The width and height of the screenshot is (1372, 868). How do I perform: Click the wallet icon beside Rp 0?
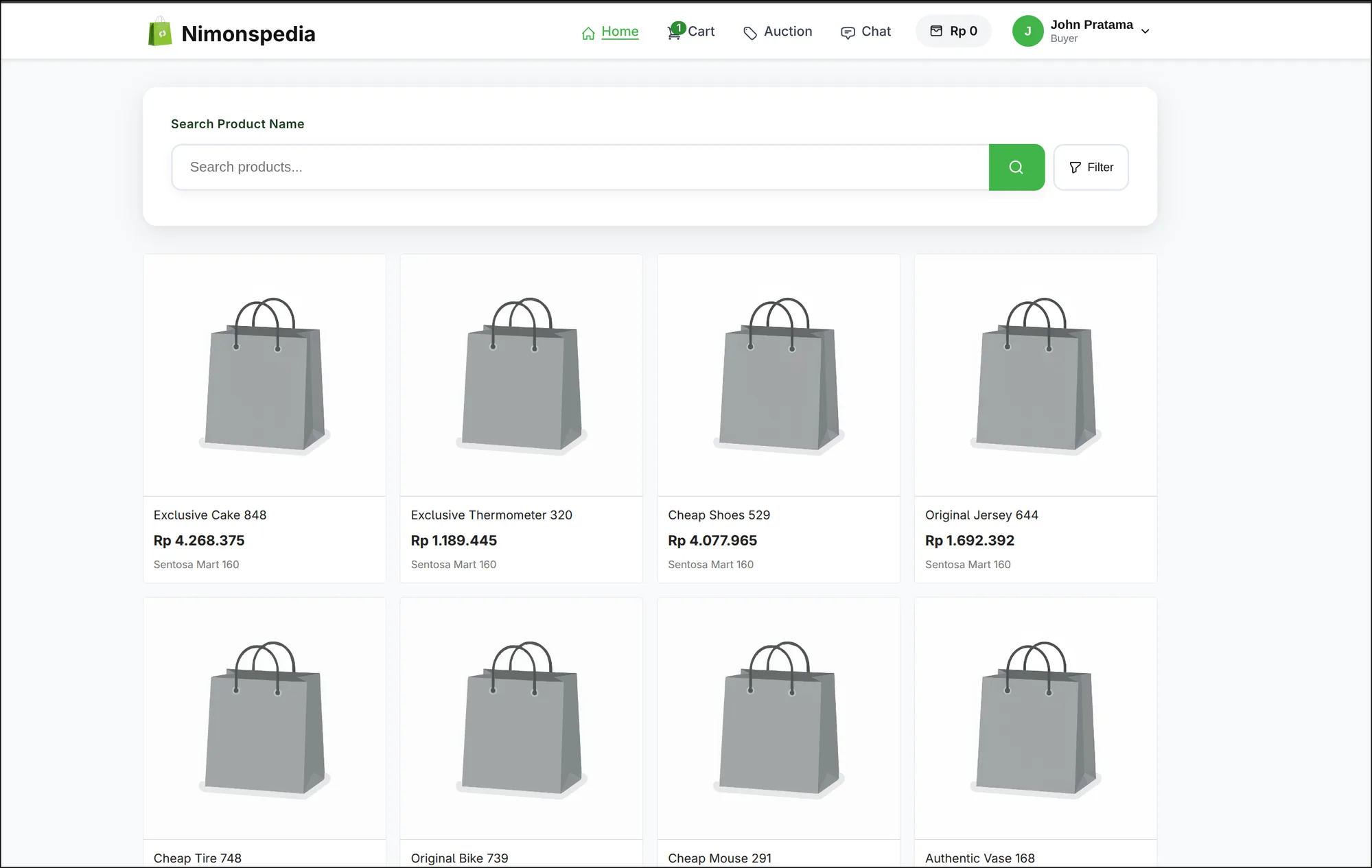tap(936, 31)
